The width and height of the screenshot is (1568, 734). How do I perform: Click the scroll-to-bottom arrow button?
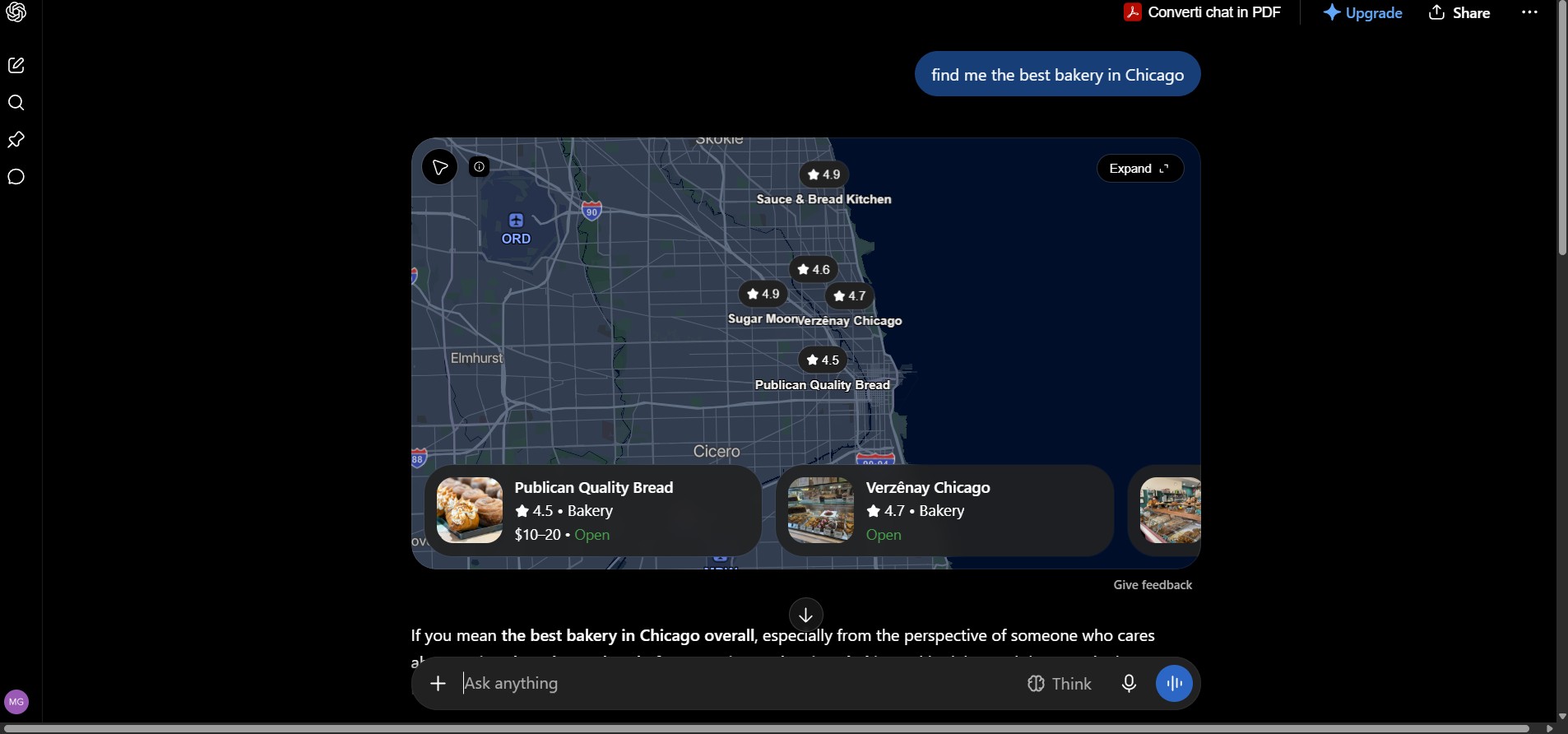tap(806, 615)
